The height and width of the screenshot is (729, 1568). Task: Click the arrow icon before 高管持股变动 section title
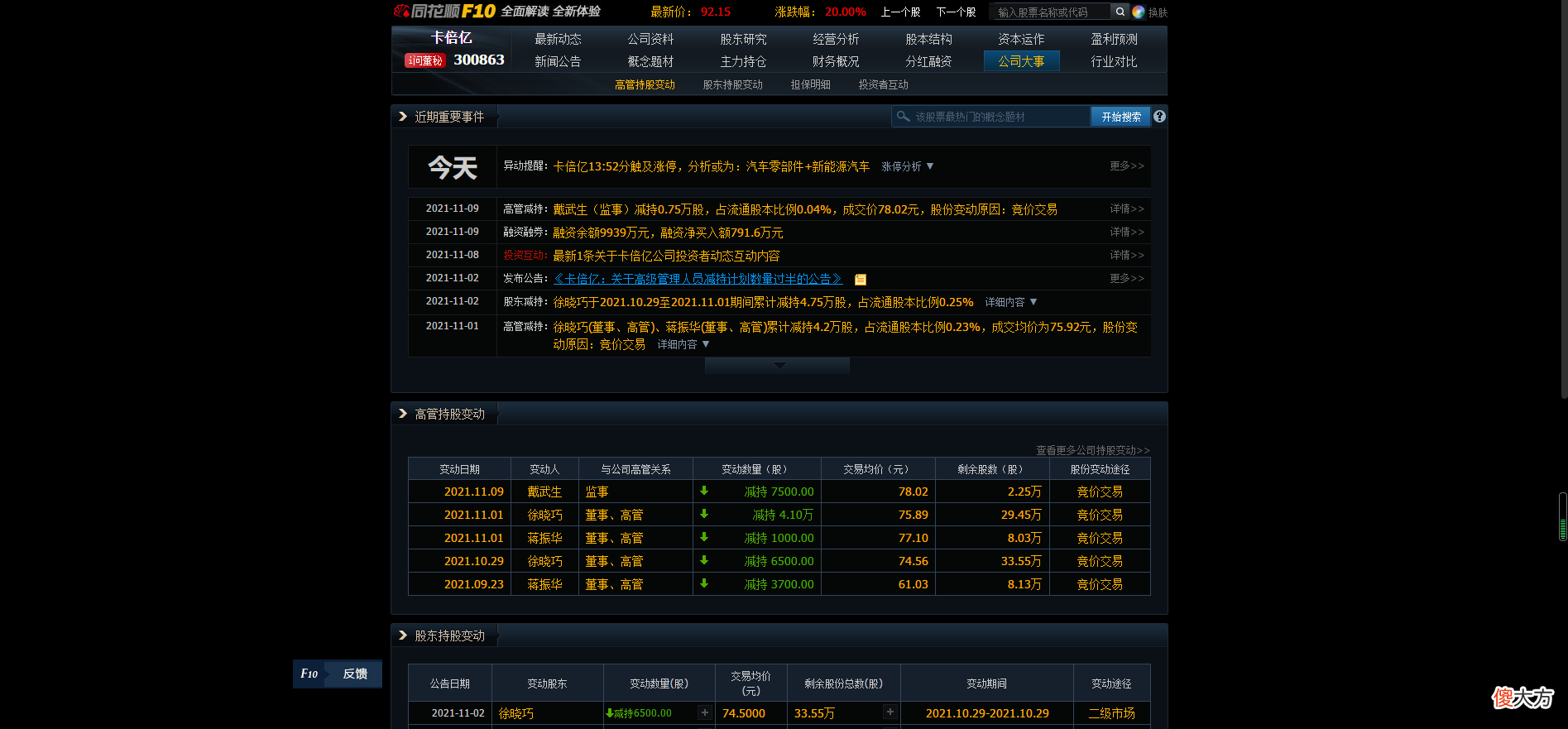(x=403, y=414)
